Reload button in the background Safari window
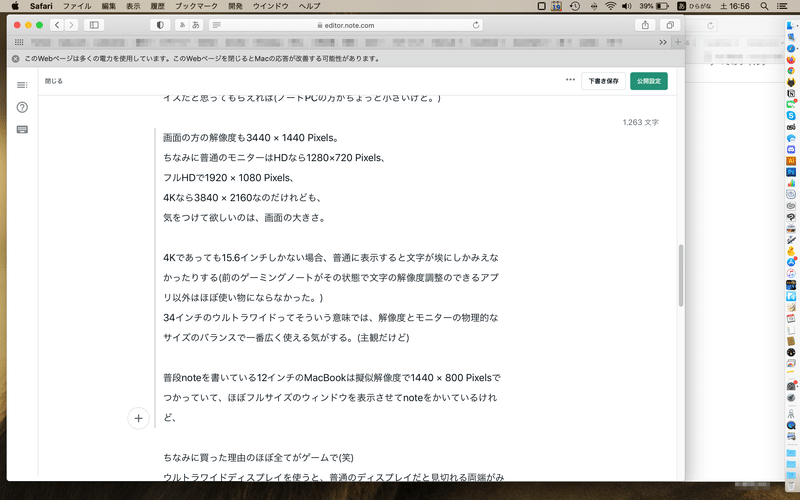Image resolution: width=800 pixels, height=500 pixels. tap(710, 25)
